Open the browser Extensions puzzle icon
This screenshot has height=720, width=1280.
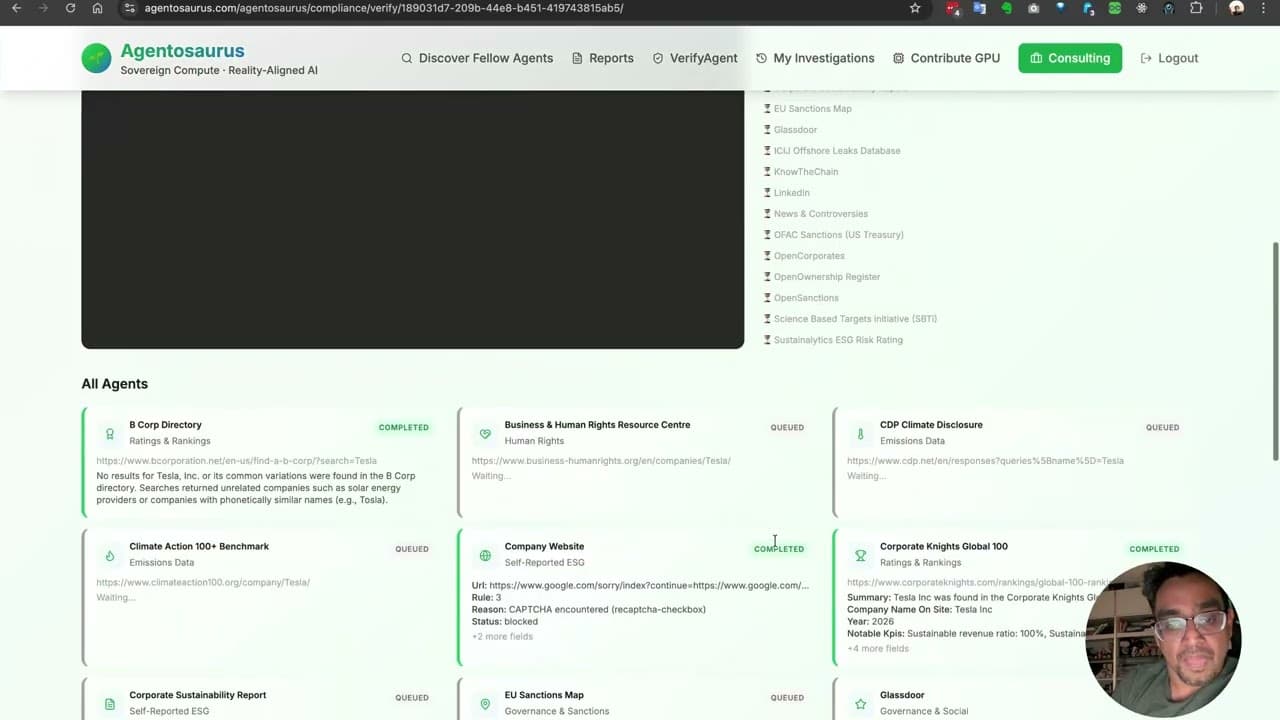[1196, 8]
